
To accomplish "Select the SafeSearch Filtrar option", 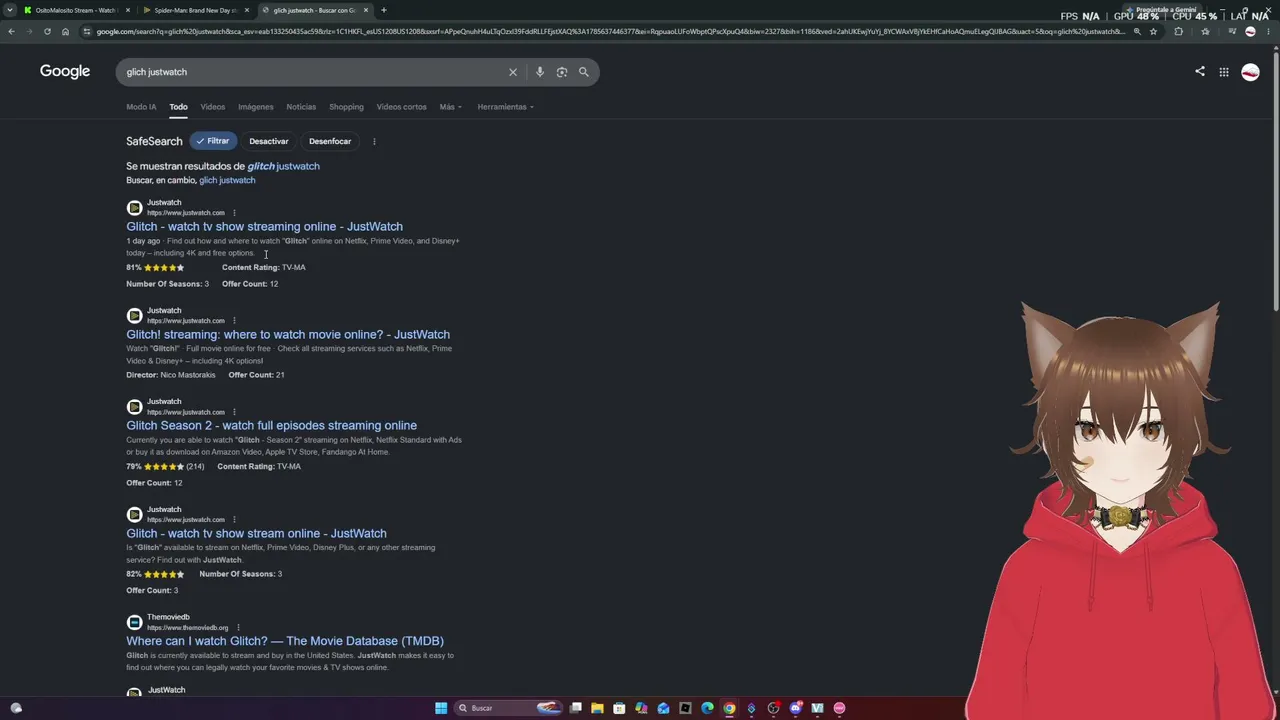I will 212,141.
